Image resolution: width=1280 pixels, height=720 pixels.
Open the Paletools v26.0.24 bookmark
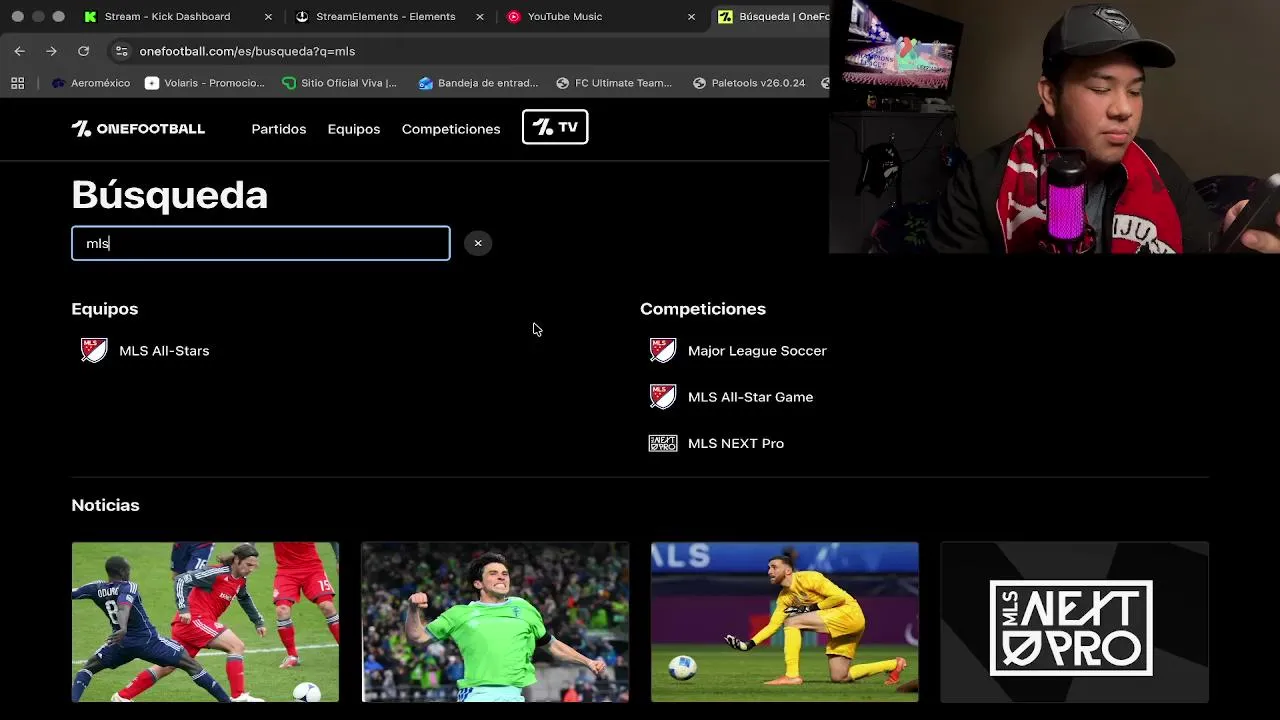749,83
